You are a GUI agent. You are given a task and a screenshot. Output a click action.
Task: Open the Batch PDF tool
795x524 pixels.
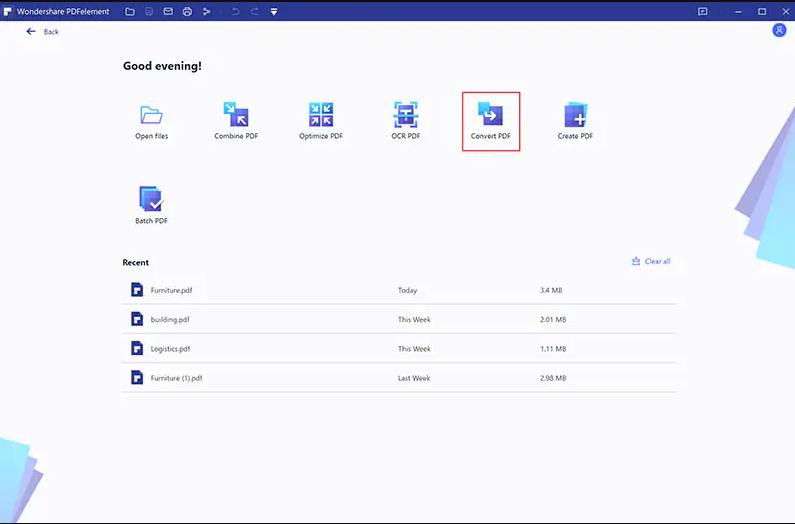tap(151, 205)
